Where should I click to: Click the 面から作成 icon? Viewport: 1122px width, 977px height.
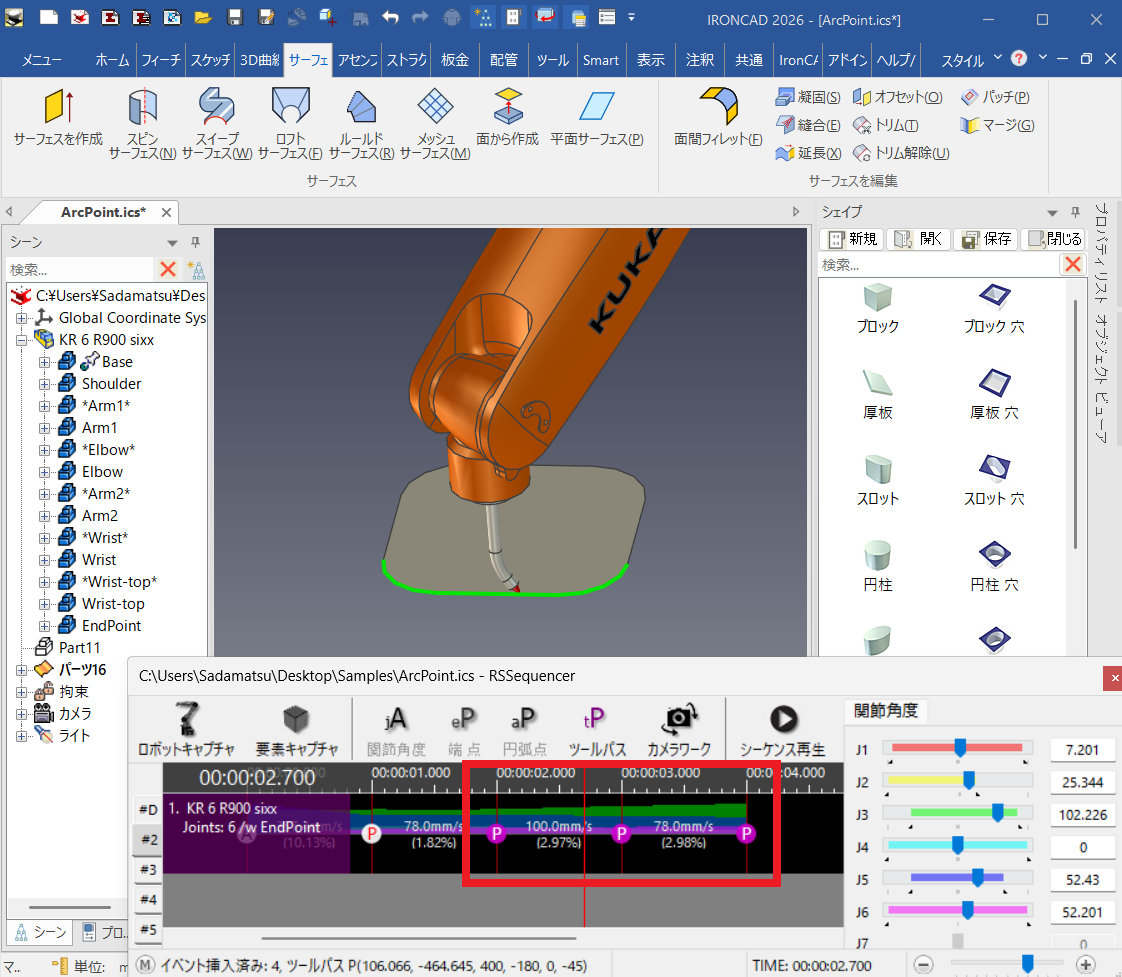[507, 117]
